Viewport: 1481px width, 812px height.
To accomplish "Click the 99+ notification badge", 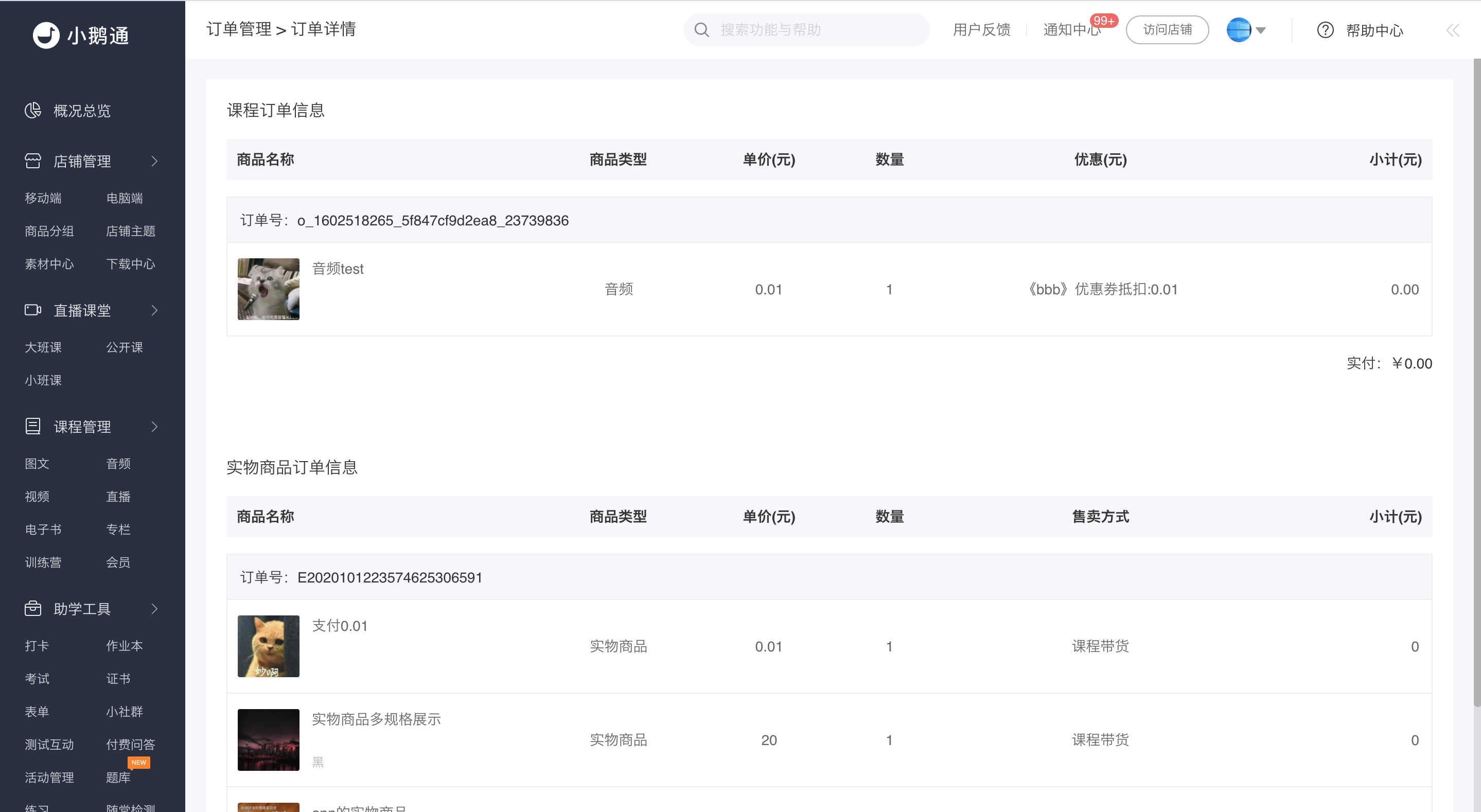I will pos(1104,21).
